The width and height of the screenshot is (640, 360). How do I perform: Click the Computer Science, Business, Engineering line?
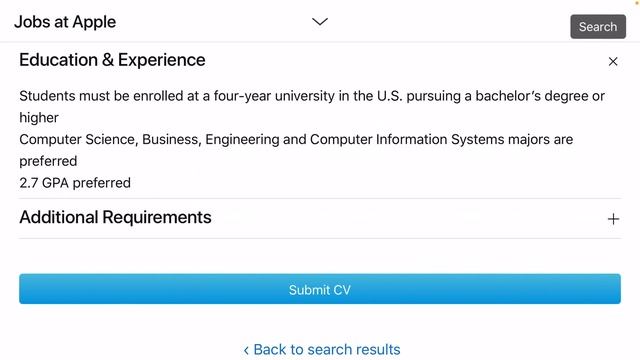point(296,140)
